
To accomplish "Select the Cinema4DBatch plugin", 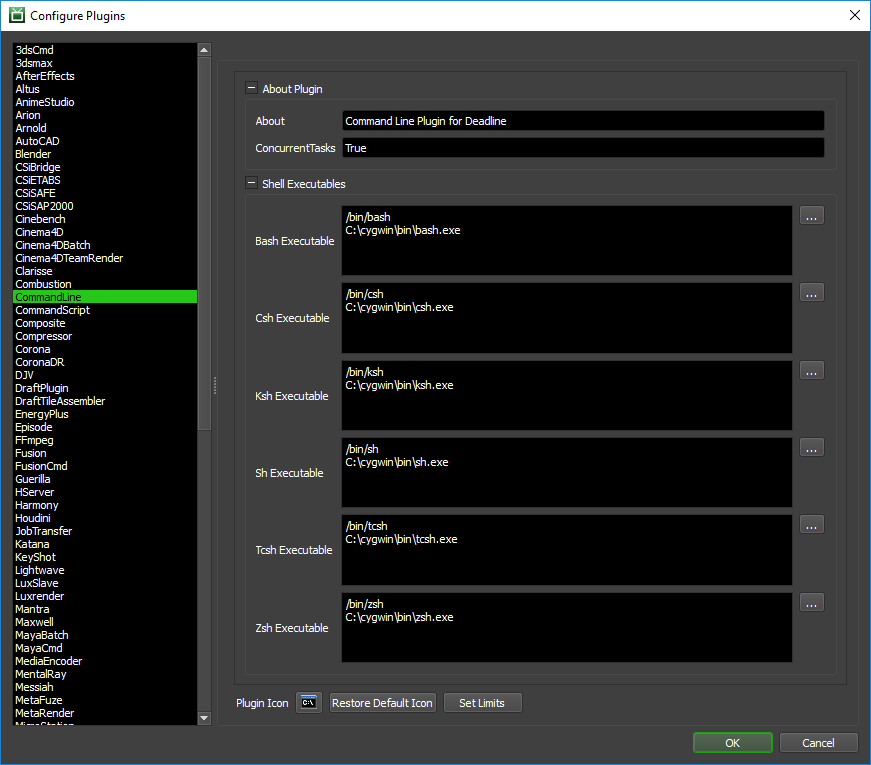I will pyautogui.click(x=105, y=245).
